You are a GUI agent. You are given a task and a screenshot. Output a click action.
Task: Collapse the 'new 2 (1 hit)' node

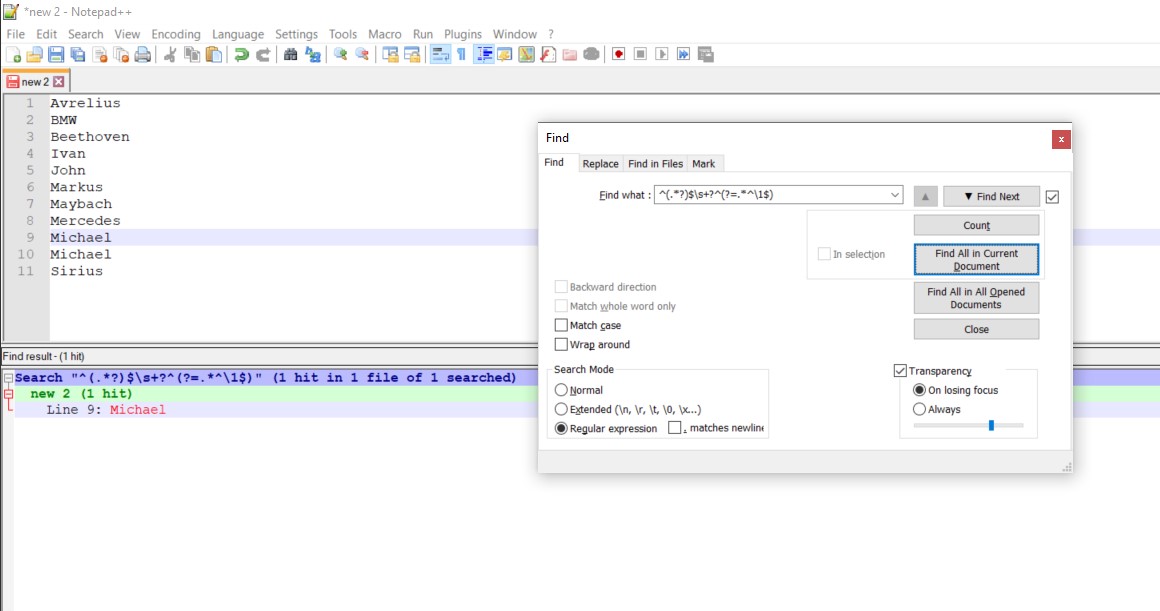coord(8,394)
